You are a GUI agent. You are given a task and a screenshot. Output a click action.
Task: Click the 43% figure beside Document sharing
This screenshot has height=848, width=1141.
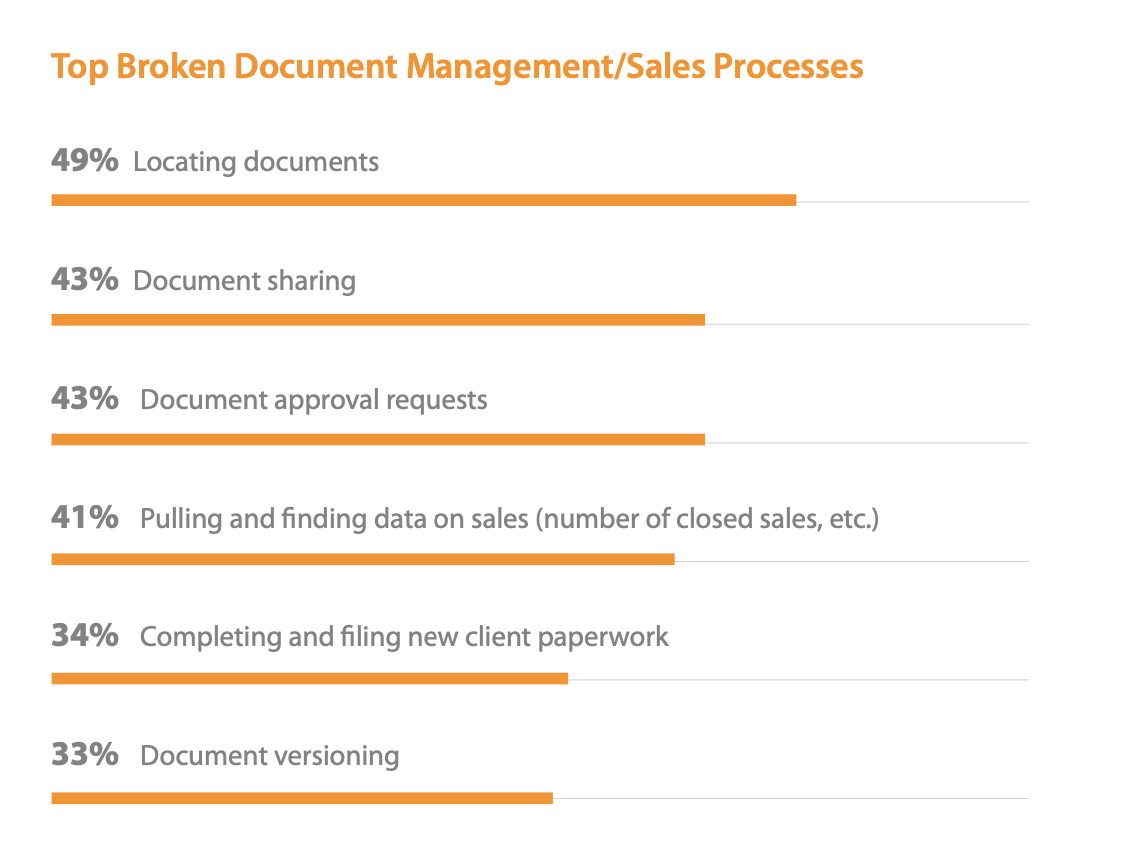point(84,280)
